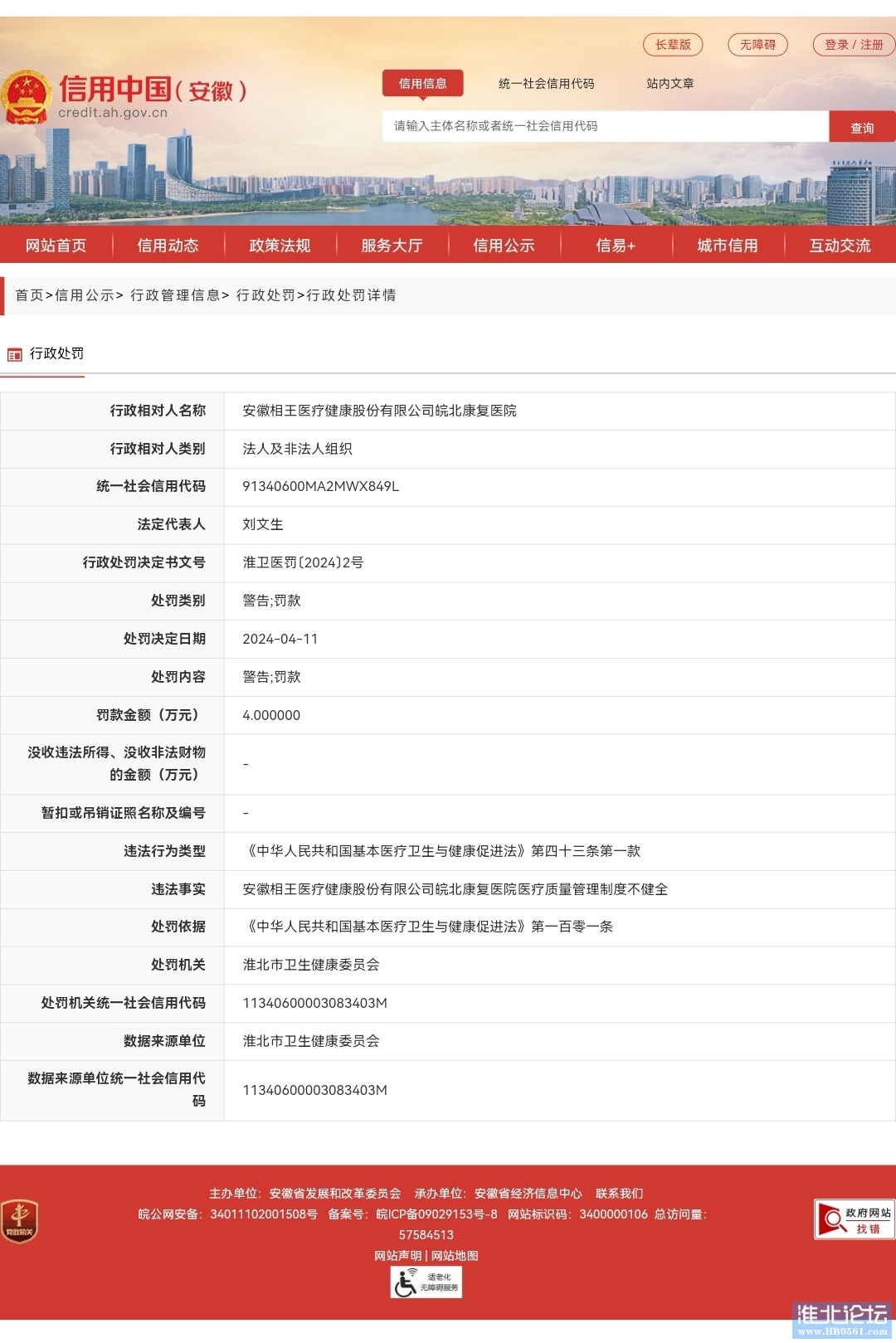Click the 行政处罚 section header icon
The height and width of the screenshot is (1343, 896).
coord(15,355)
